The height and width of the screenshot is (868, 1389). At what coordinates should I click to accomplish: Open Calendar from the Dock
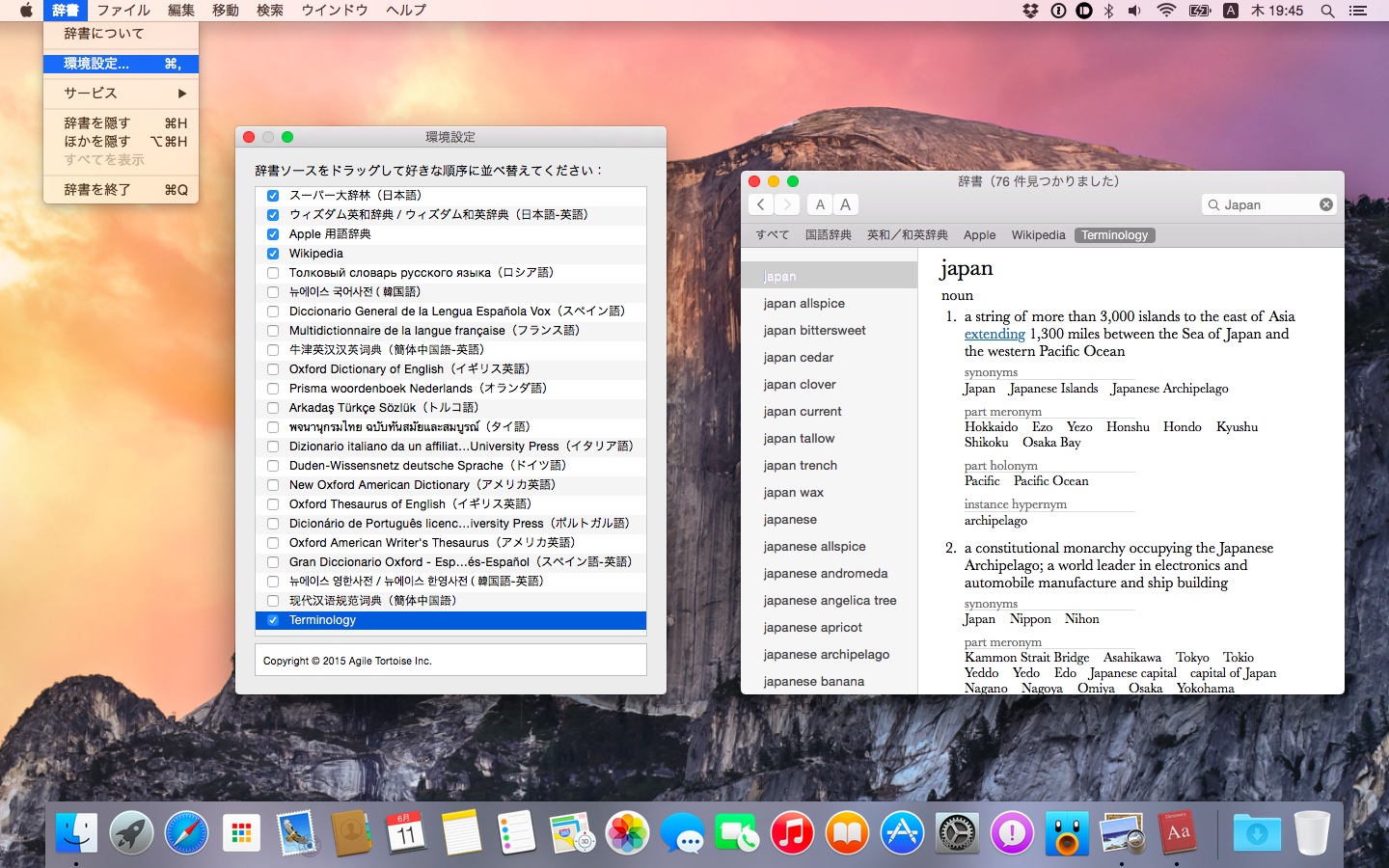coord(406,832)
